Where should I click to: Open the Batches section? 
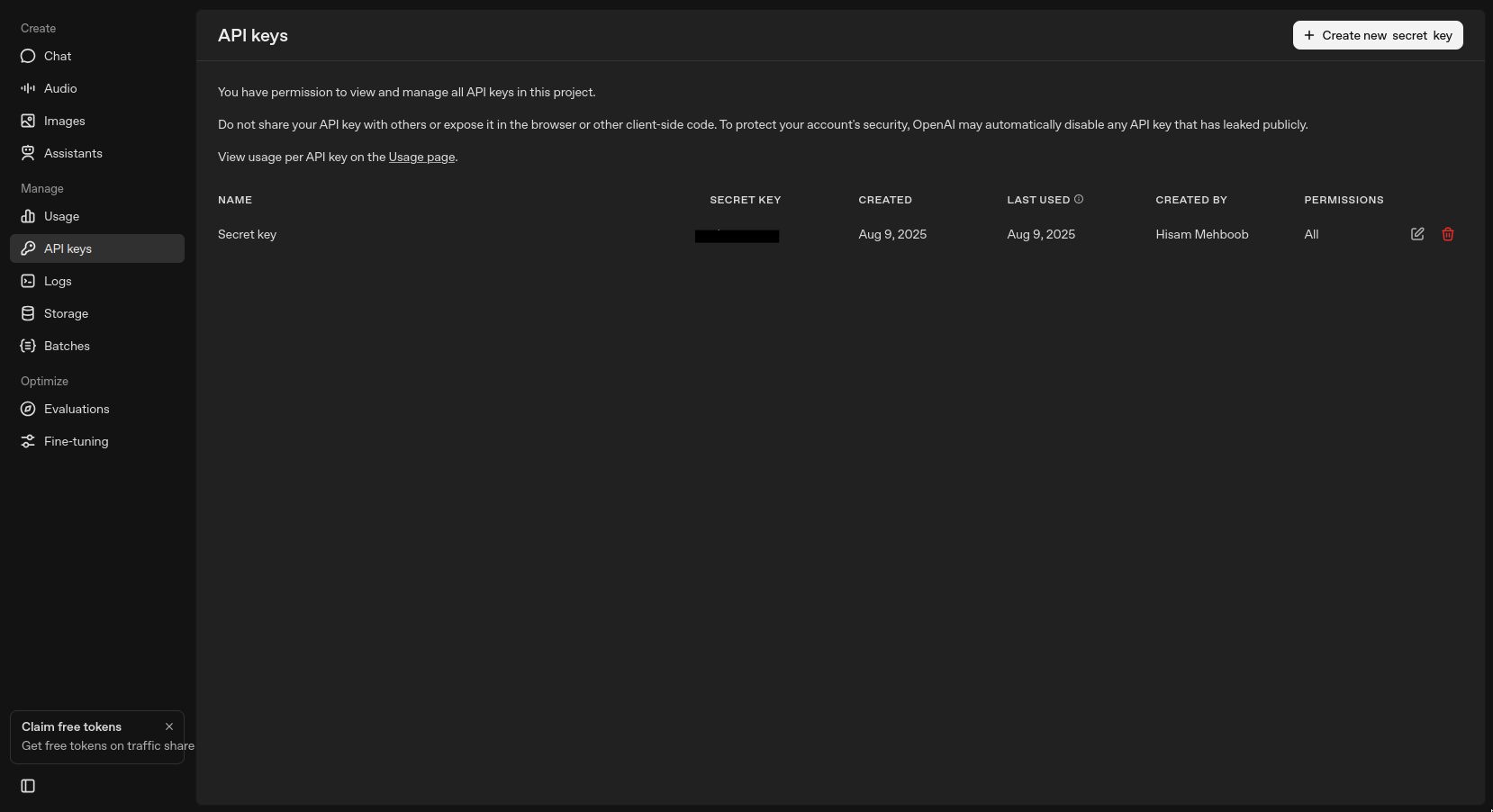tap(67, 346)
